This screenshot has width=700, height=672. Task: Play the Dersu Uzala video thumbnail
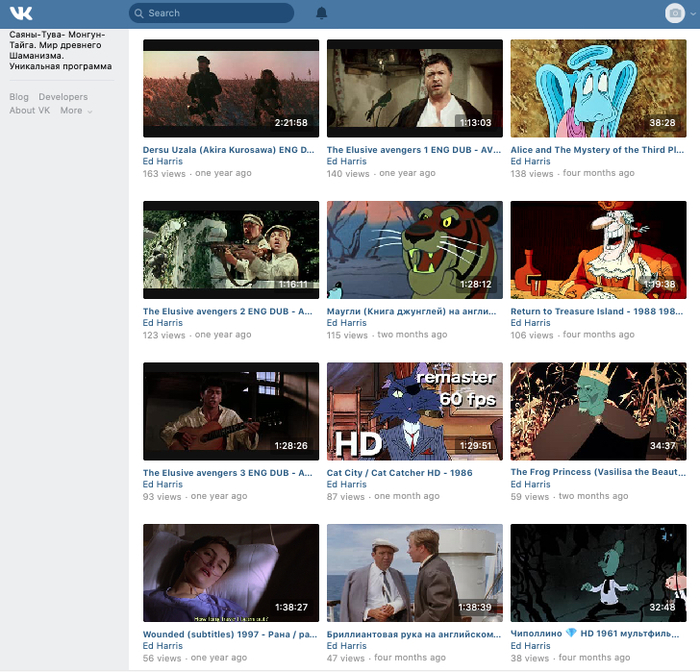(231, 88)
